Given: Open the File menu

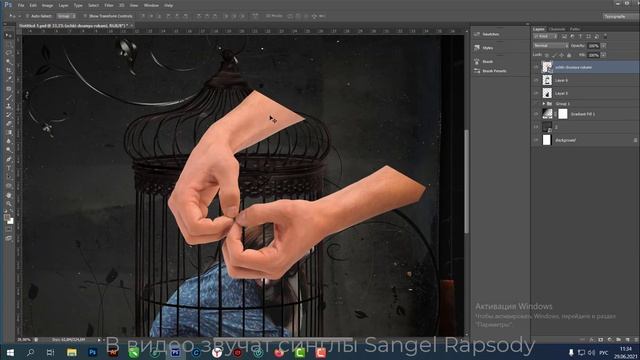Looking at the screenshot, I should pyautogui.click(x=21, y=5).
